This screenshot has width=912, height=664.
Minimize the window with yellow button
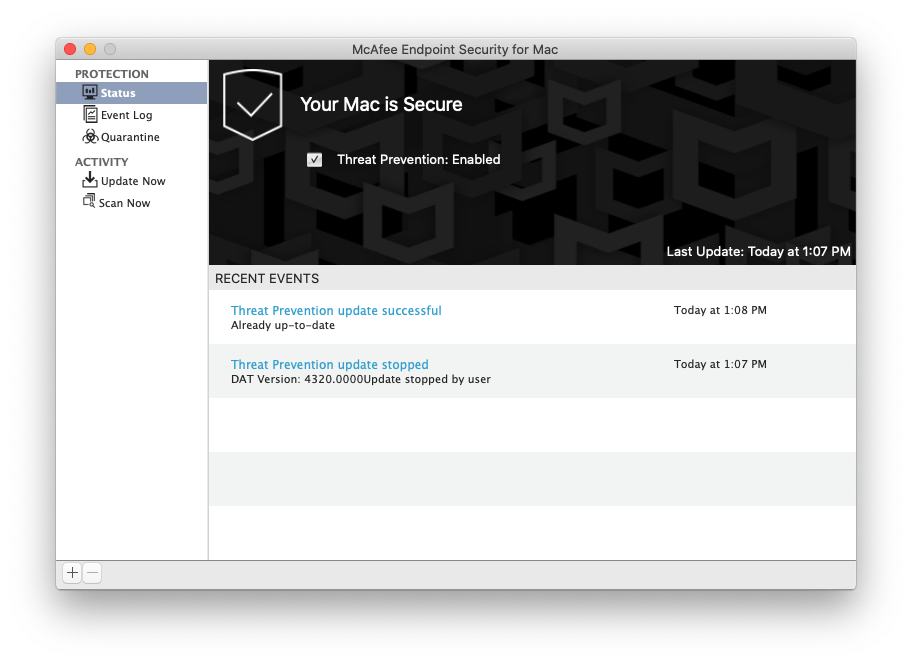(x=90, y=49)
